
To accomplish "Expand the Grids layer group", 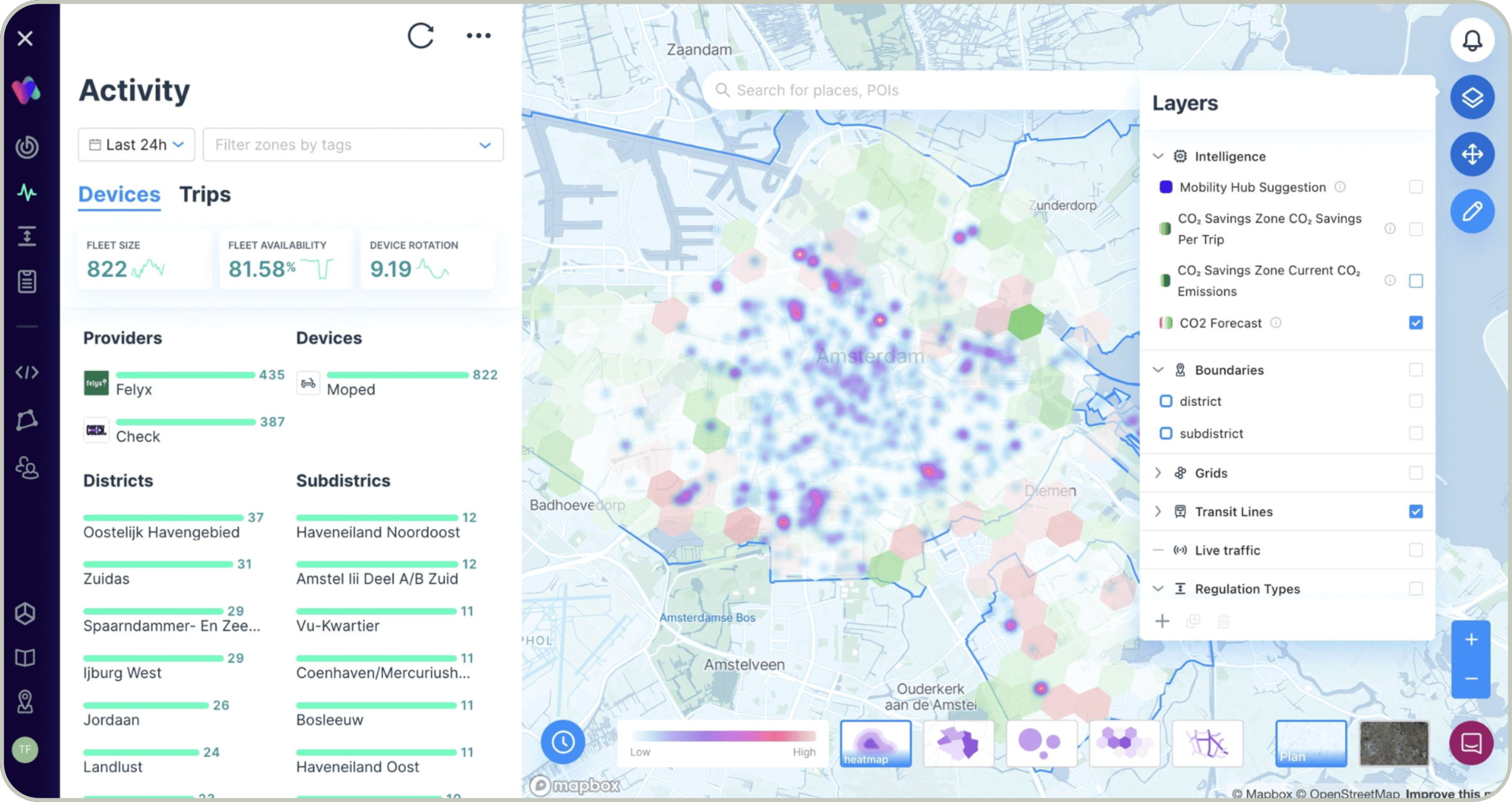I will (1158, 473).
